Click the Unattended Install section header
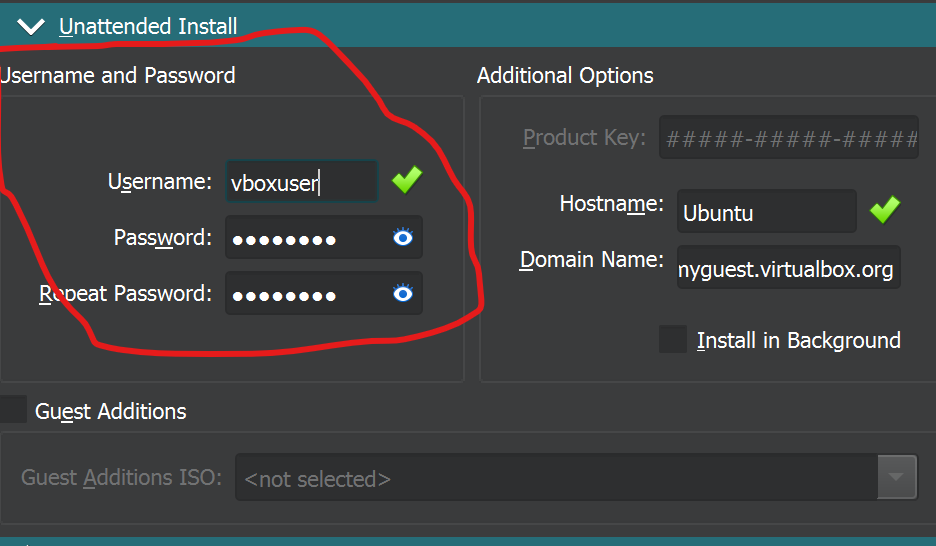This screenshot has height=546, width=936. click(468, 26)
